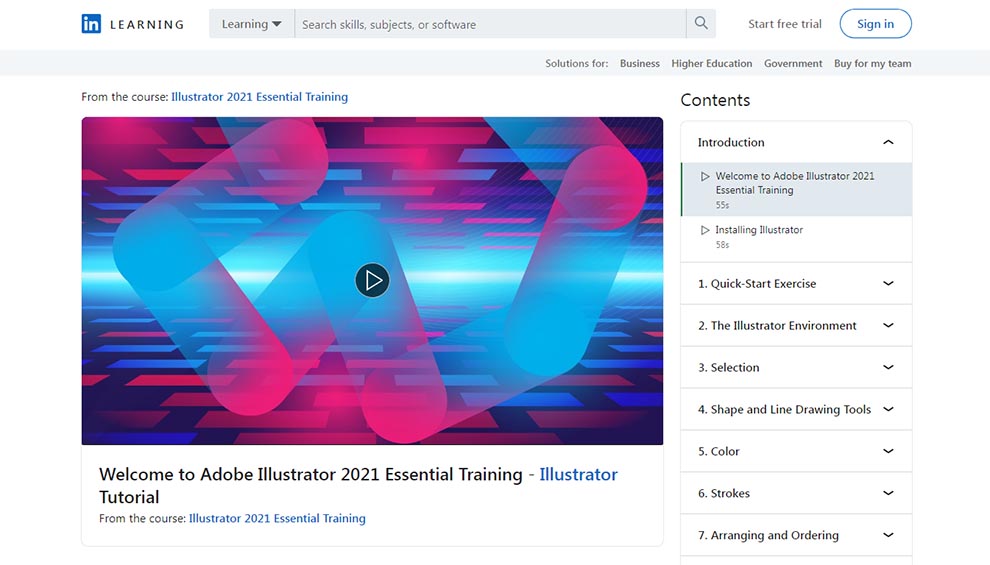Image resolution: width=990 pixels, height=565 pixels.
Task: Click Start free trial
Action: (x=785, y=24)
